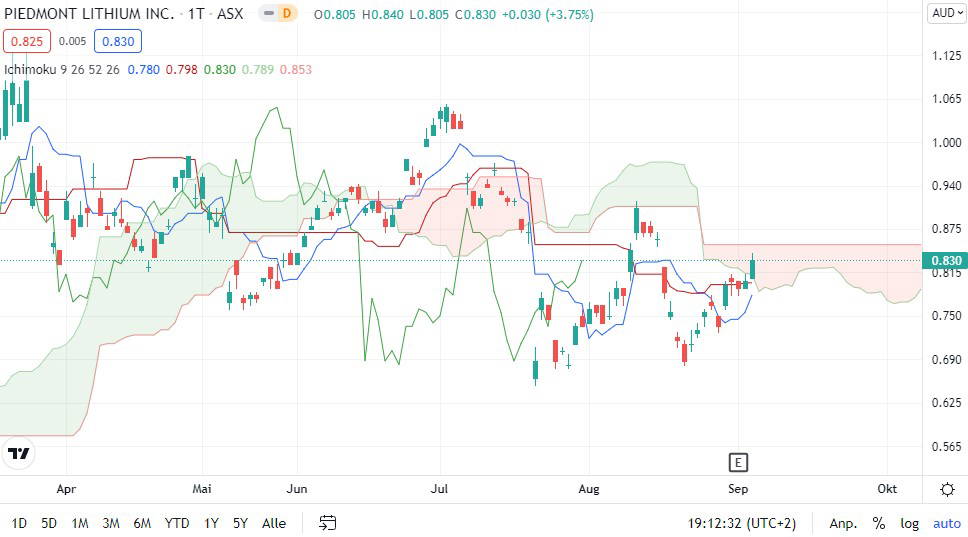Image resolution: width=968 pixels, height=537 pixels.
Task: Toggle the Anp. adjusted data option
Action: click(843, 523)
